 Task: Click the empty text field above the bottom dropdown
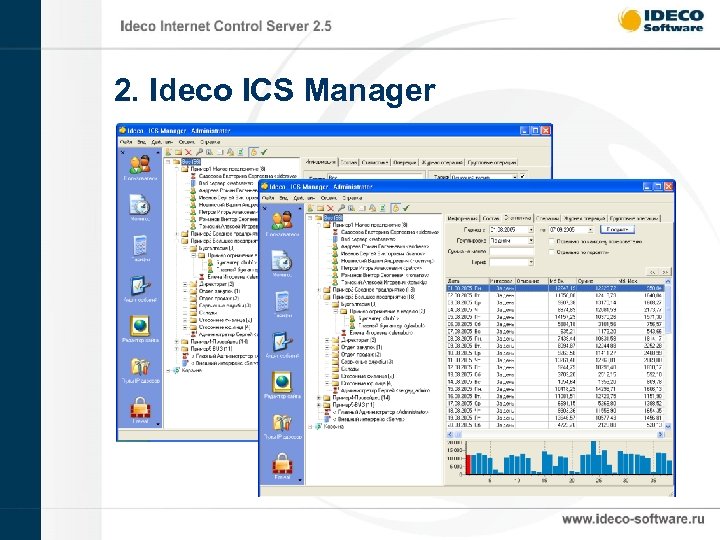click(512, 252)
